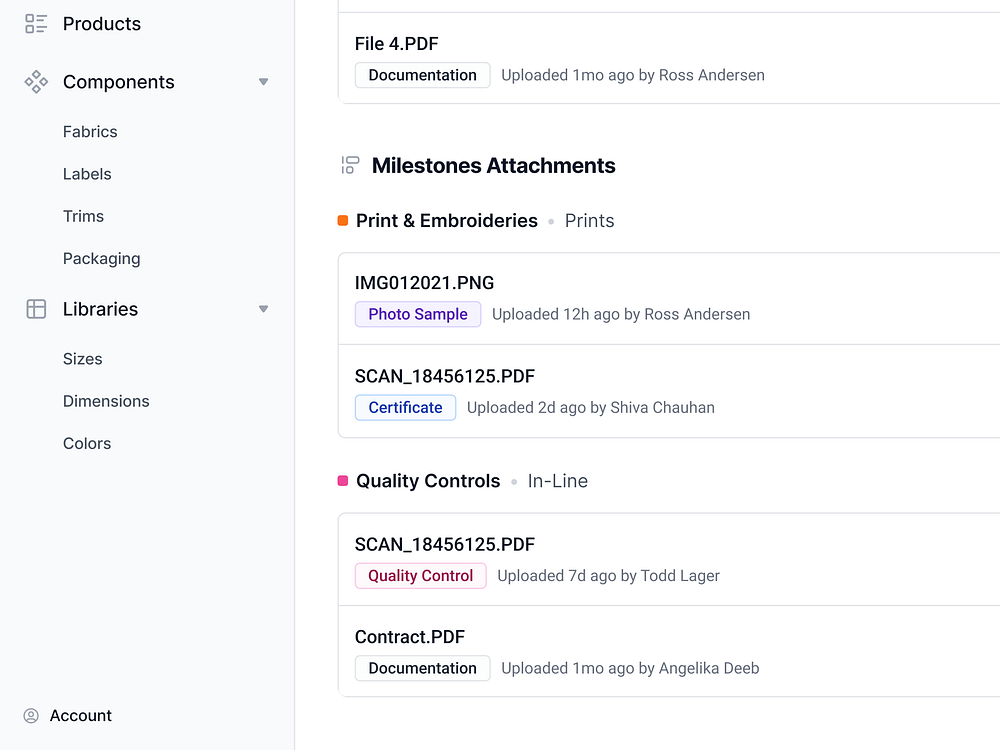Click the Milestones Attachments header icon
The image size is (1000, 750).
pos(350,166)
